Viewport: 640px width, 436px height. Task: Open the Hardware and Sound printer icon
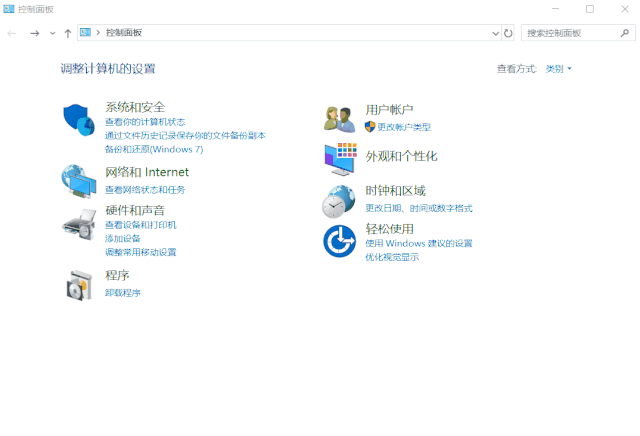pyautogui.click(x=79, y=225)
